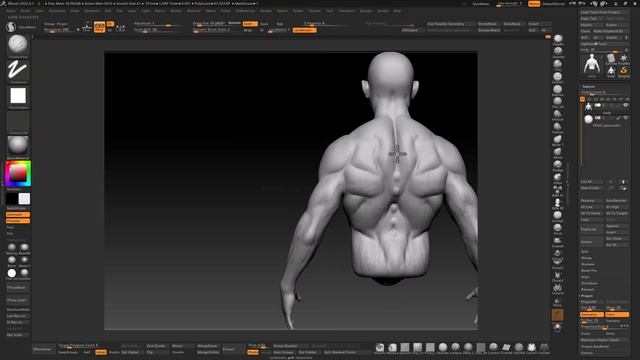Viewport: 640px width, 360px height.
Task: Select the Trim Dynamic brush icon
Action: point(558,102)
